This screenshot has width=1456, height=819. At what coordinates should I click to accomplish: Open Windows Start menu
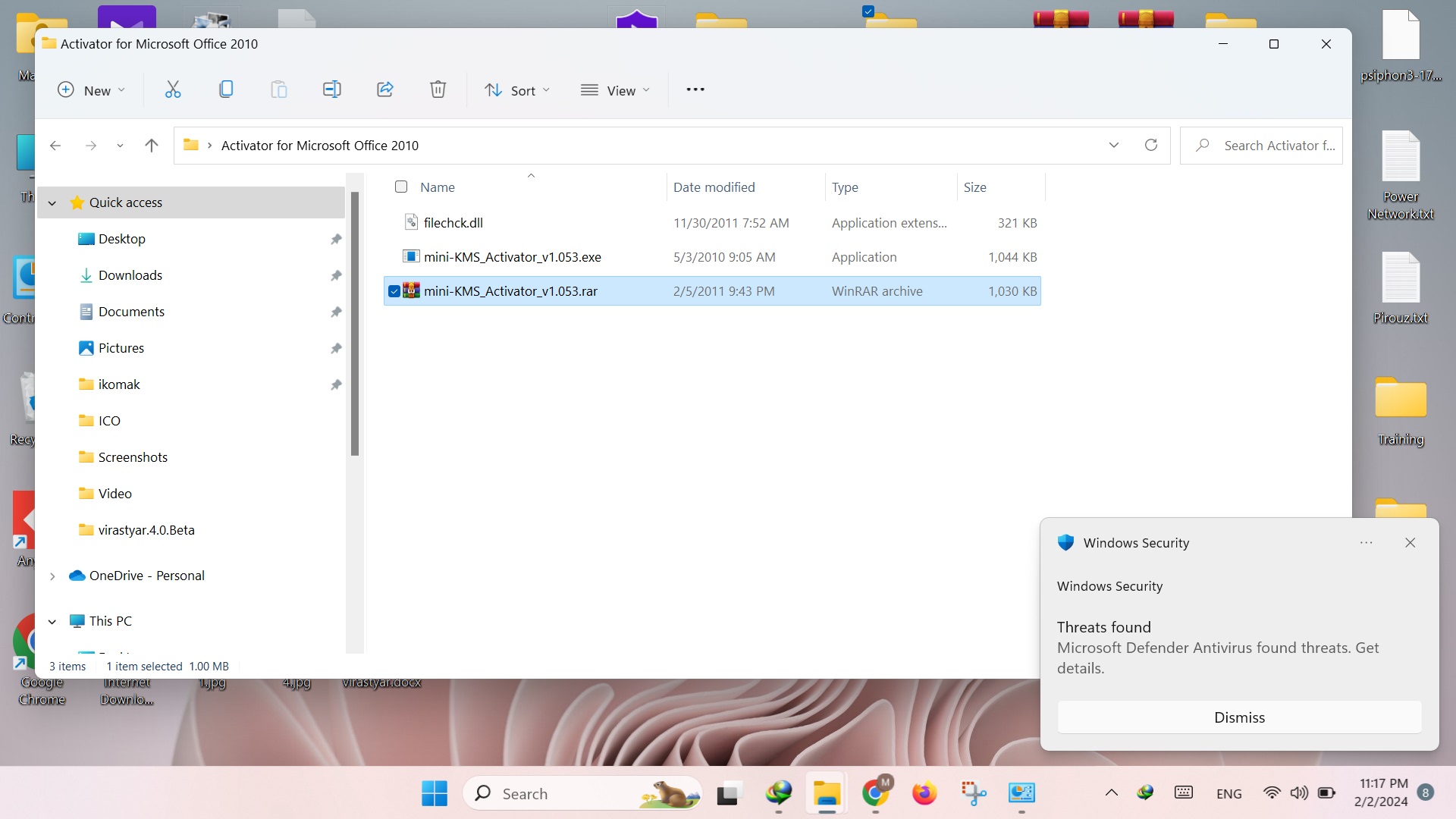click(x=435, y=793)
